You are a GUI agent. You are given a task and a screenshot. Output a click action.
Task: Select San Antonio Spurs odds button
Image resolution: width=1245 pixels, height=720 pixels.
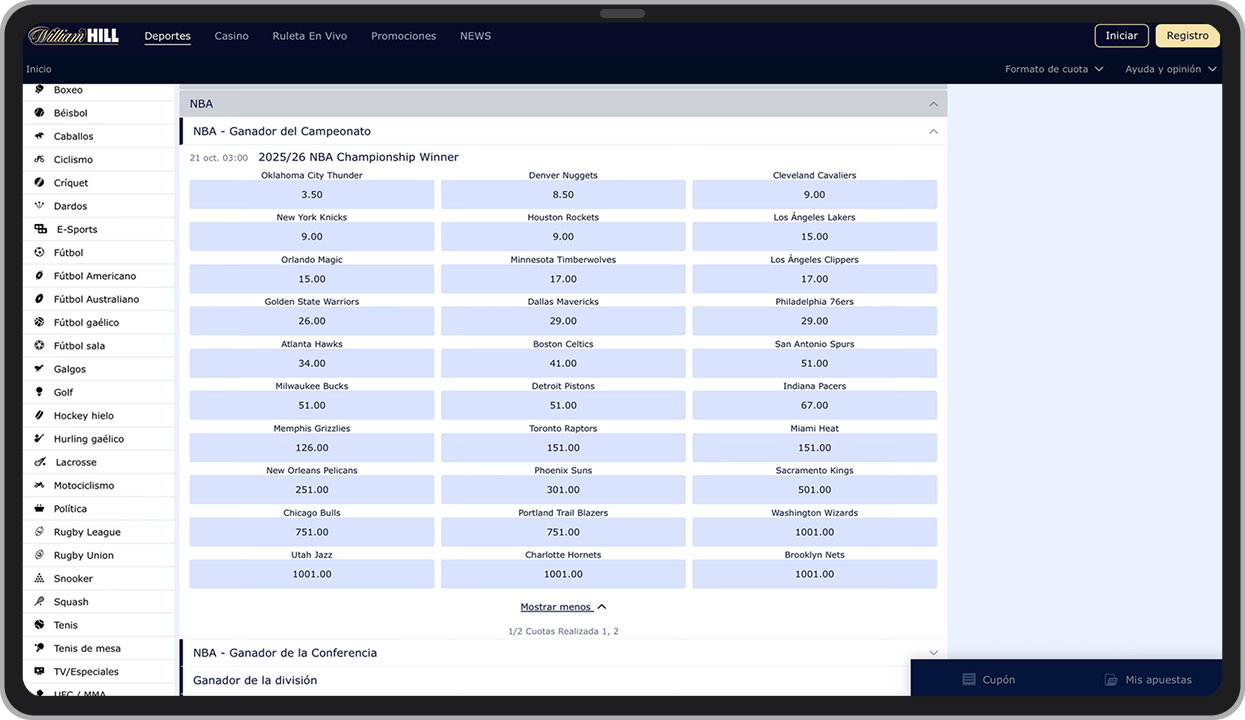[814, 363]
